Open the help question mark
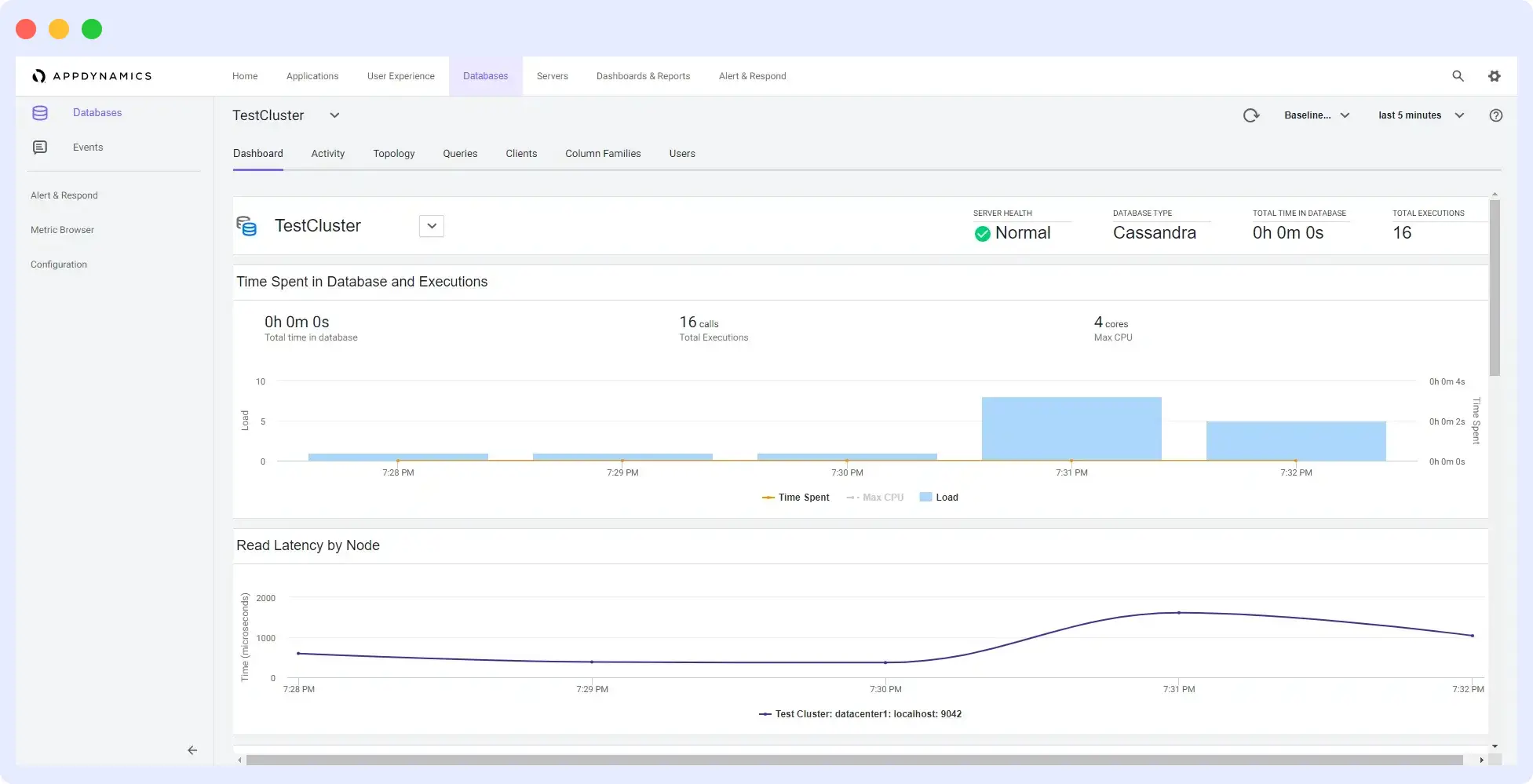This screenshot has height=784, width=1533. (1495, 115)
